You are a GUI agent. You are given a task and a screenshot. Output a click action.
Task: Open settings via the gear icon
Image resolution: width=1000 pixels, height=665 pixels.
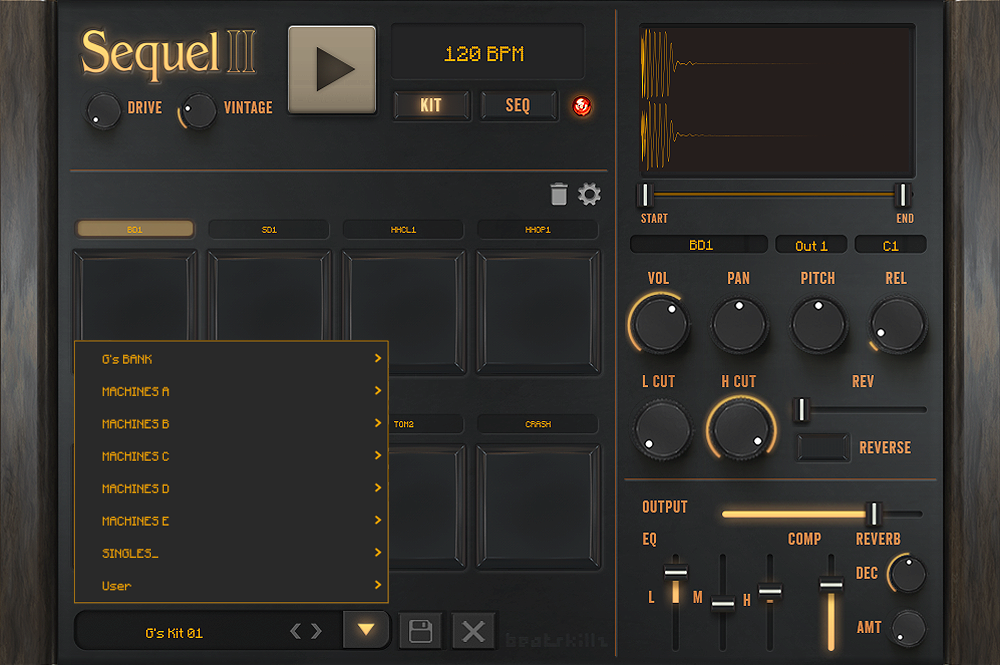(589, 194)
